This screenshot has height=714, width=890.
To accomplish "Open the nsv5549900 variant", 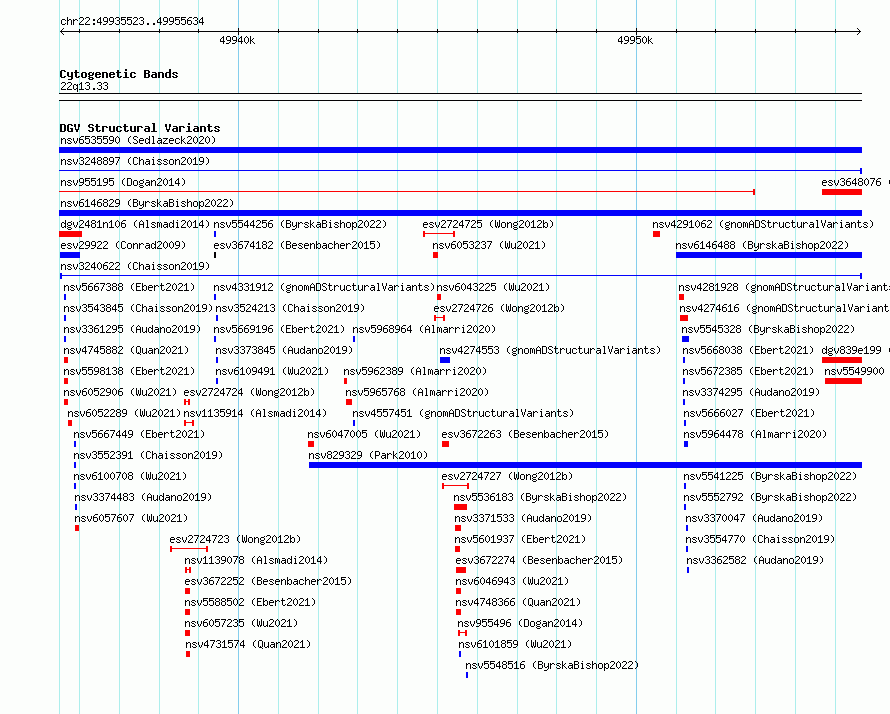I will [854, 371].
